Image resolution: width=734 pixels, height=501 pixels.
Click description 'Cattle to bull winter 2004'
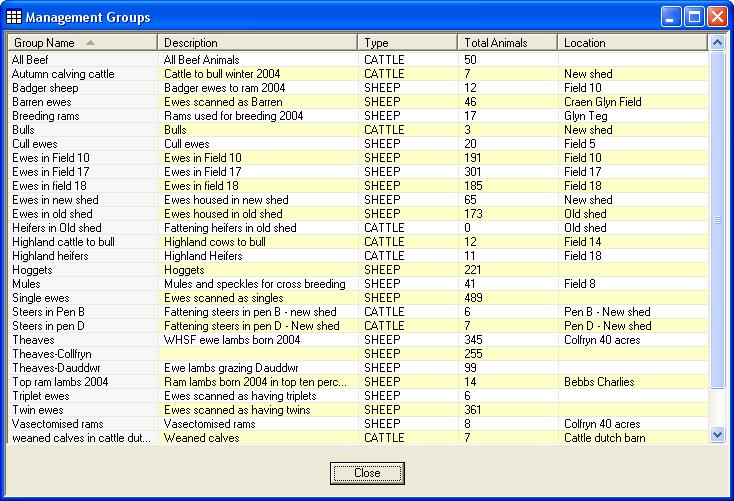pyautogui.click(x=222, y=74)
